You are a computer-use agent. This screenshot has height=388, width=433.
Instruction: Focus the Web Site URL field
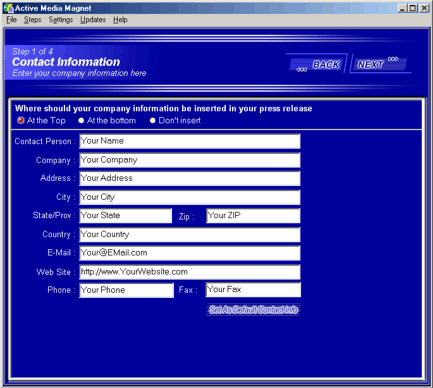tap(190, 272)
